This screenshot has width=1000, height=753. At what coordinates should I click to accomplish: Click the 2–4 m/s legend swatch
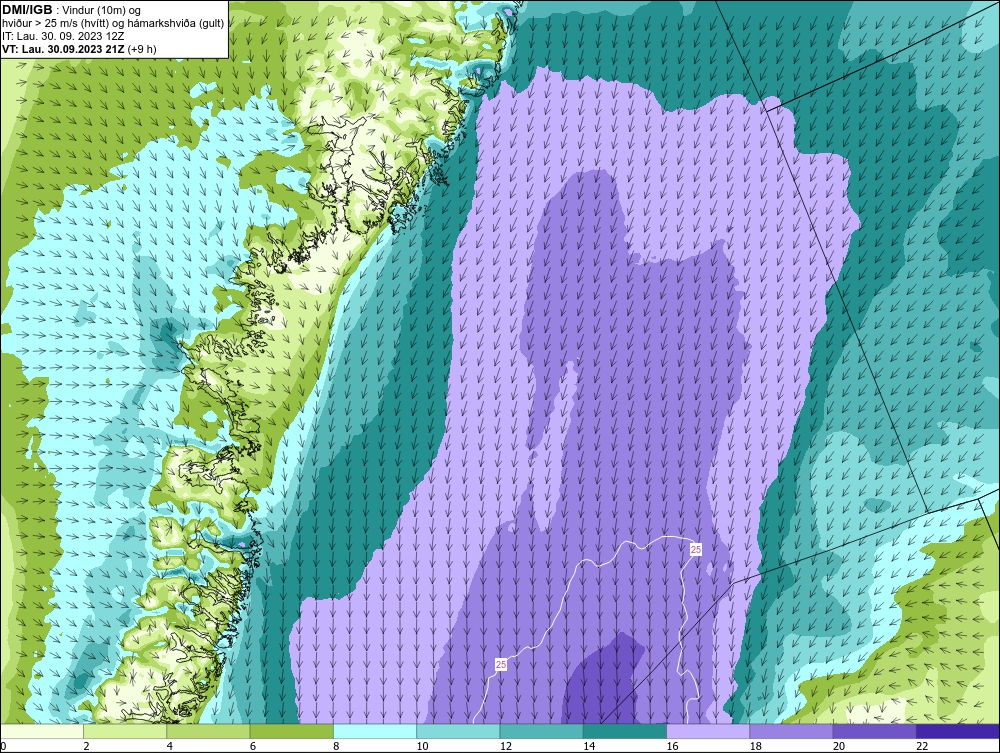[x=125, y=731]
